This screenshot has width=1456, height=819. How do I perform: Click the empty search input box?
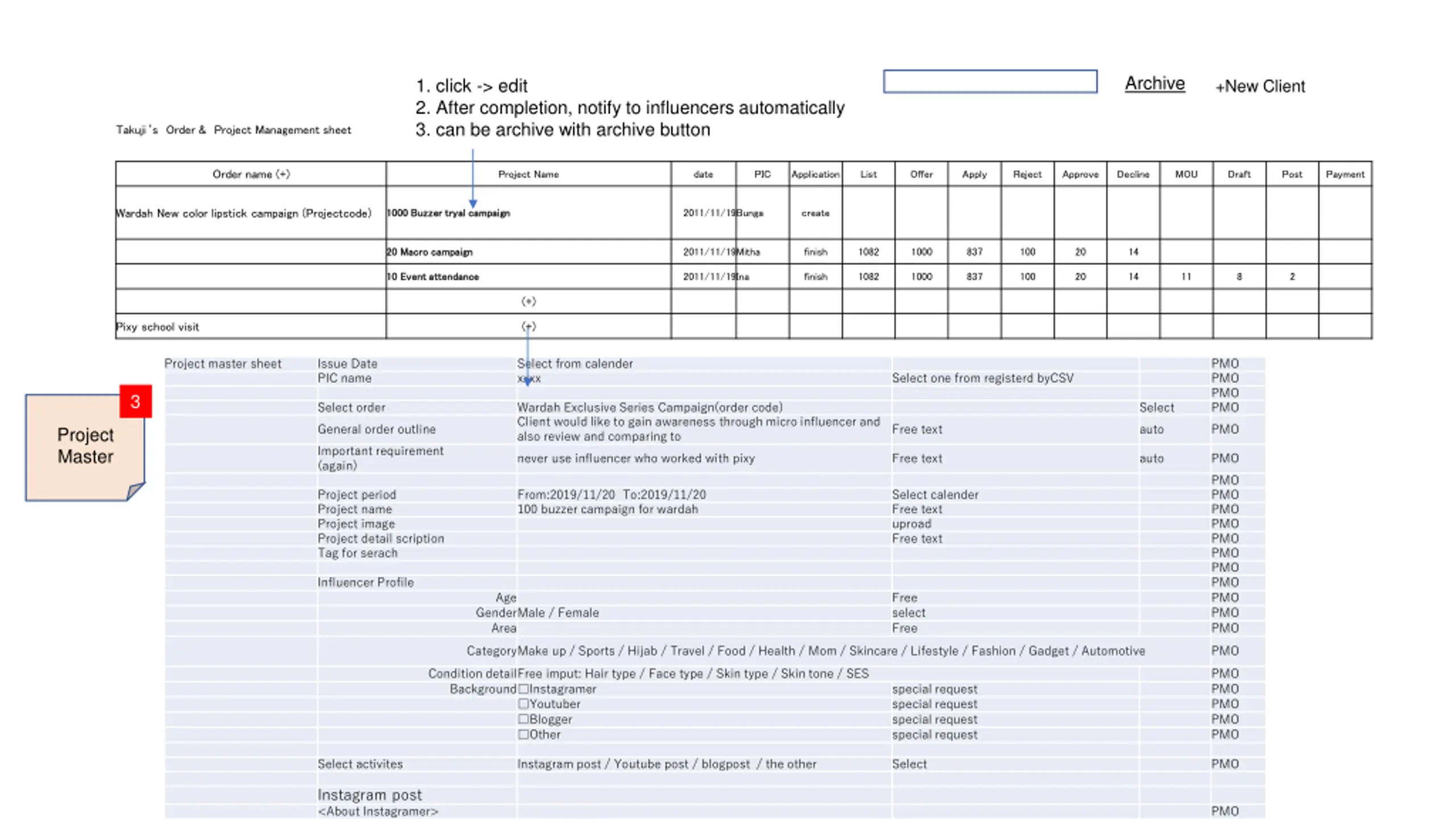pos(990,81)
